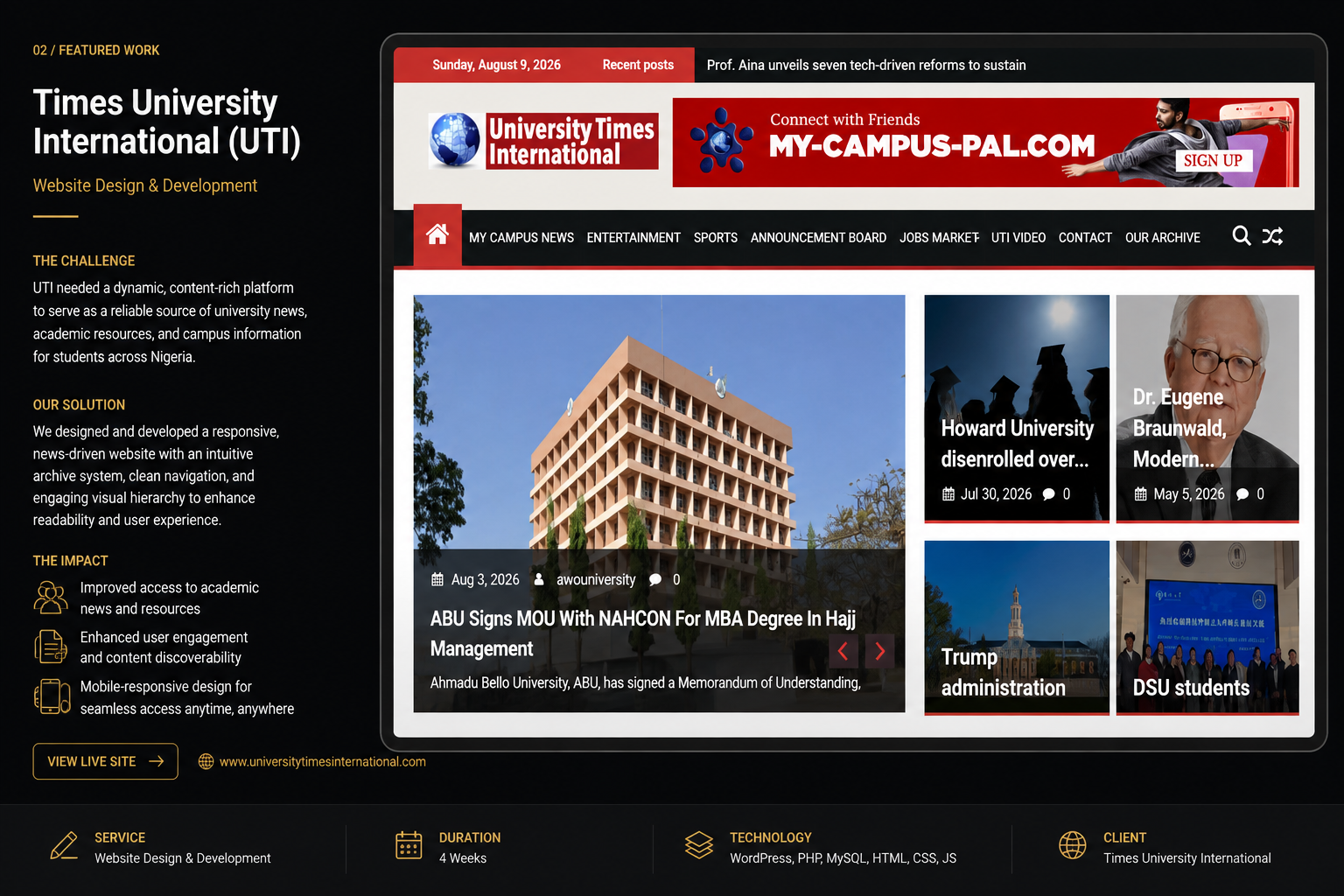Click the mobile phone icon beside Mobile-responsive design
This screenshot has height=896, width=1344.
tap(52, 696)
